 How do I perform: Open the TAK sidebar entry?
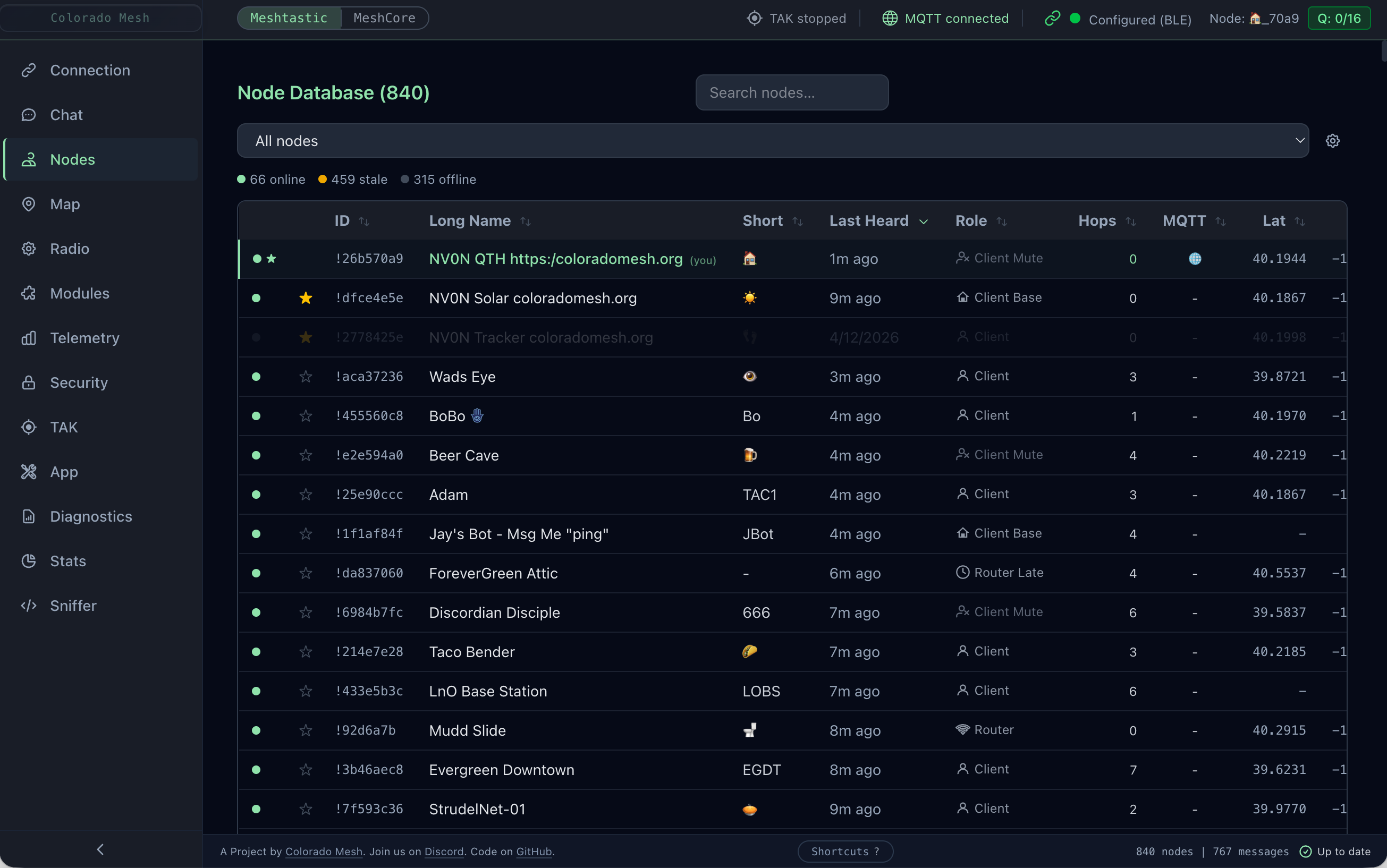pyautogui.click(x=100, y=427)
